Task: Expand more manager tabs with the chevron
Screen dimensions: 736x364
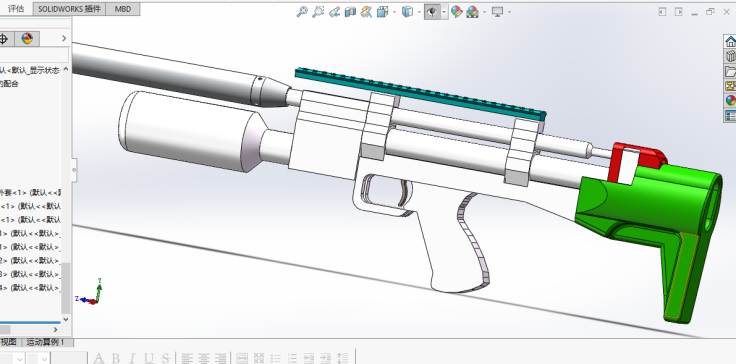Action: (64, 39)
